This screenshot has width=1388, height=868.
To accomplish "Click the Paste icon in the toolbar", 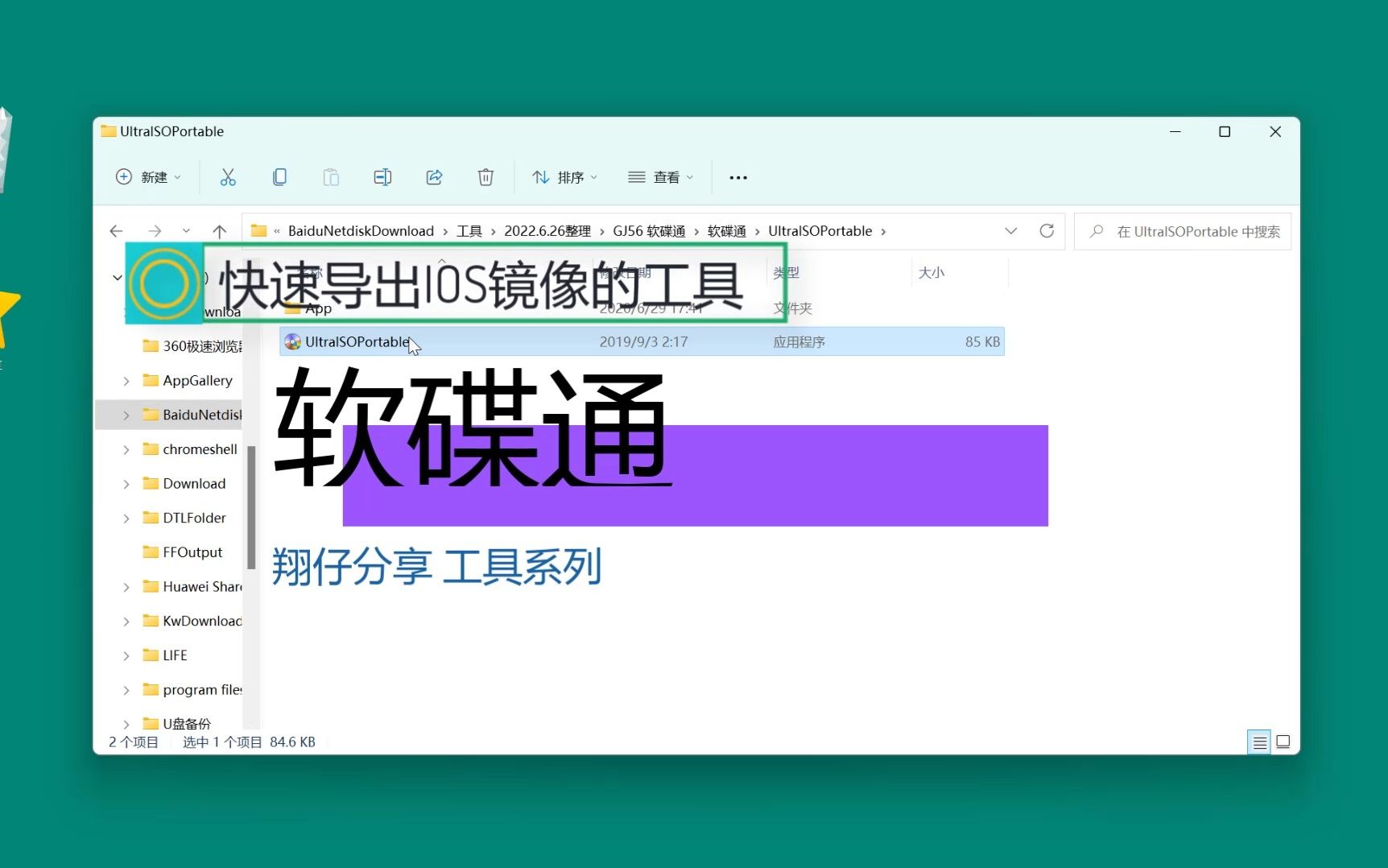I will [x=331, y=177].
